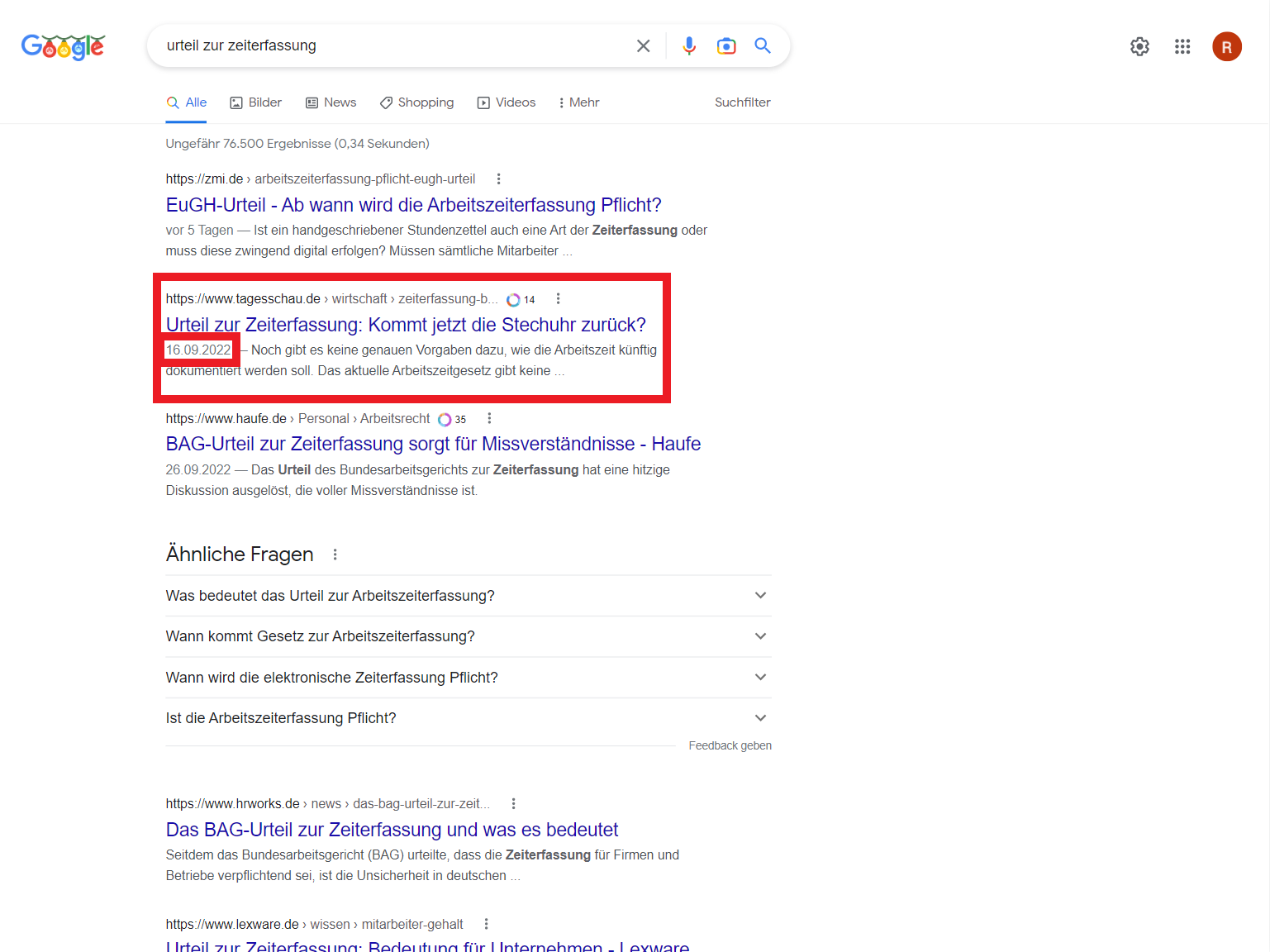Open Lexware 'Bedeutung für Unternehmen' result

coord(427,946)
